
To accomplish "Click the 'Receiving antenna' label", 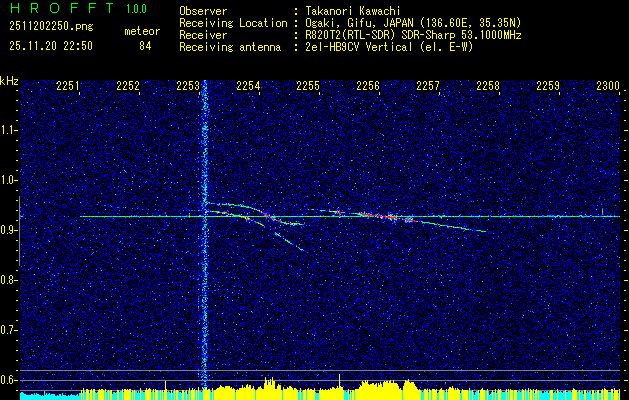I will pos(230,47).
